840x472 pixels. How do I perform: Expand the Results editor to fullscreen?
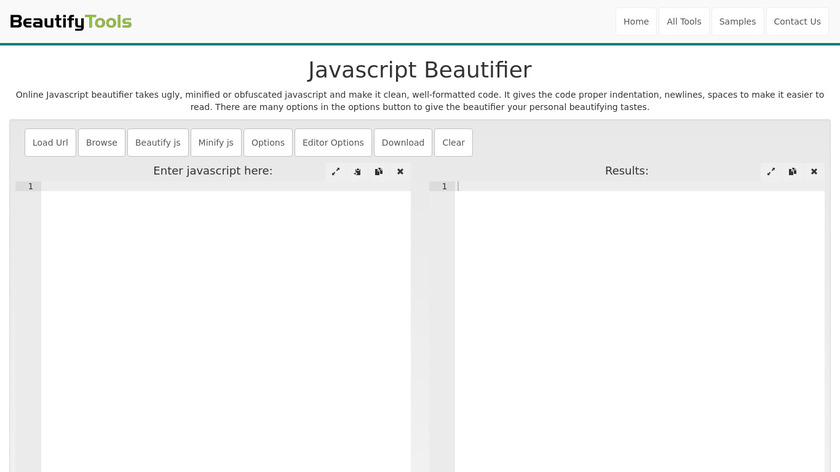pyautogui.click(x=771, y=171)
